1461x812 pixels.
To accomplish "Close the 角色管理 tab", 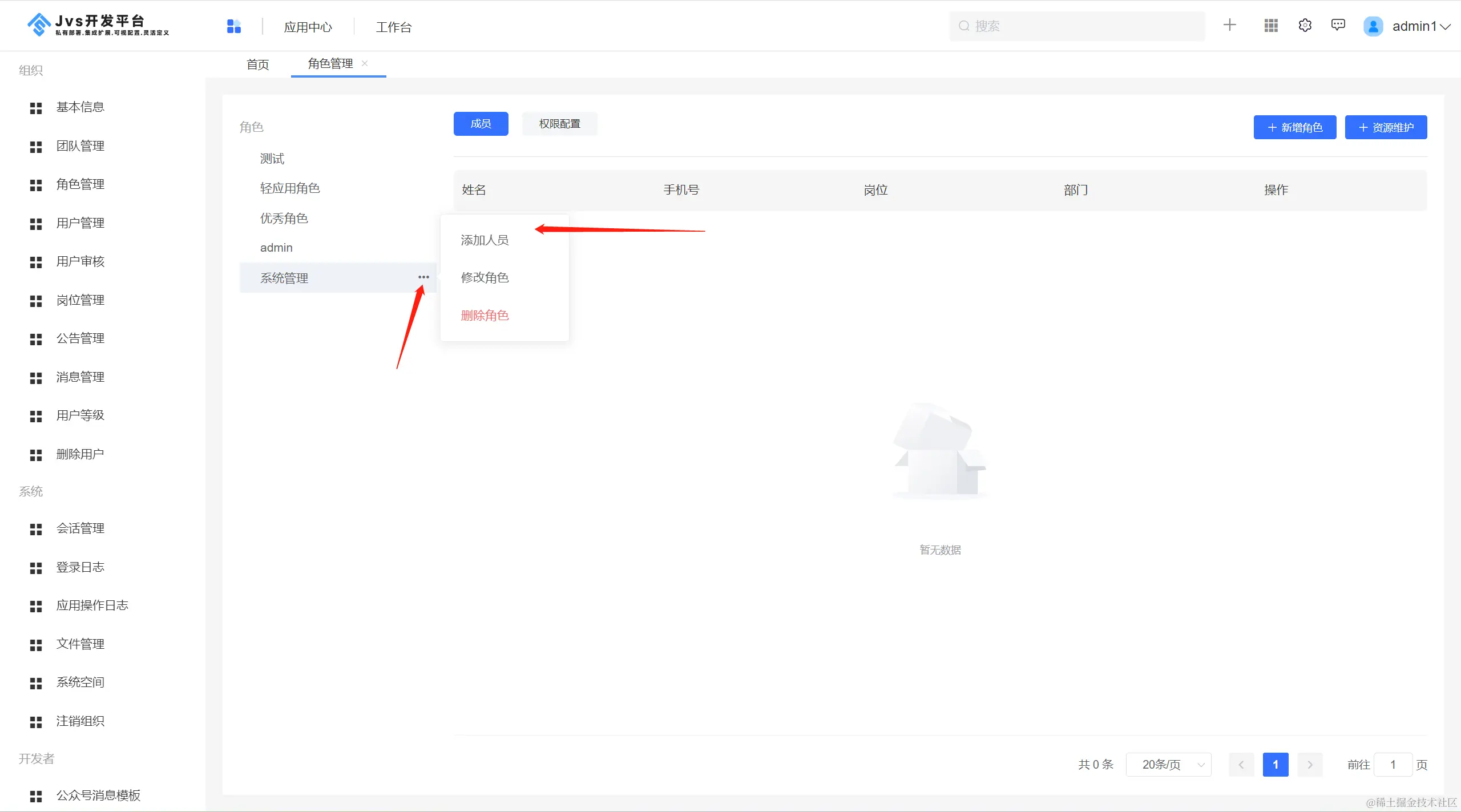I will (365, 63).
